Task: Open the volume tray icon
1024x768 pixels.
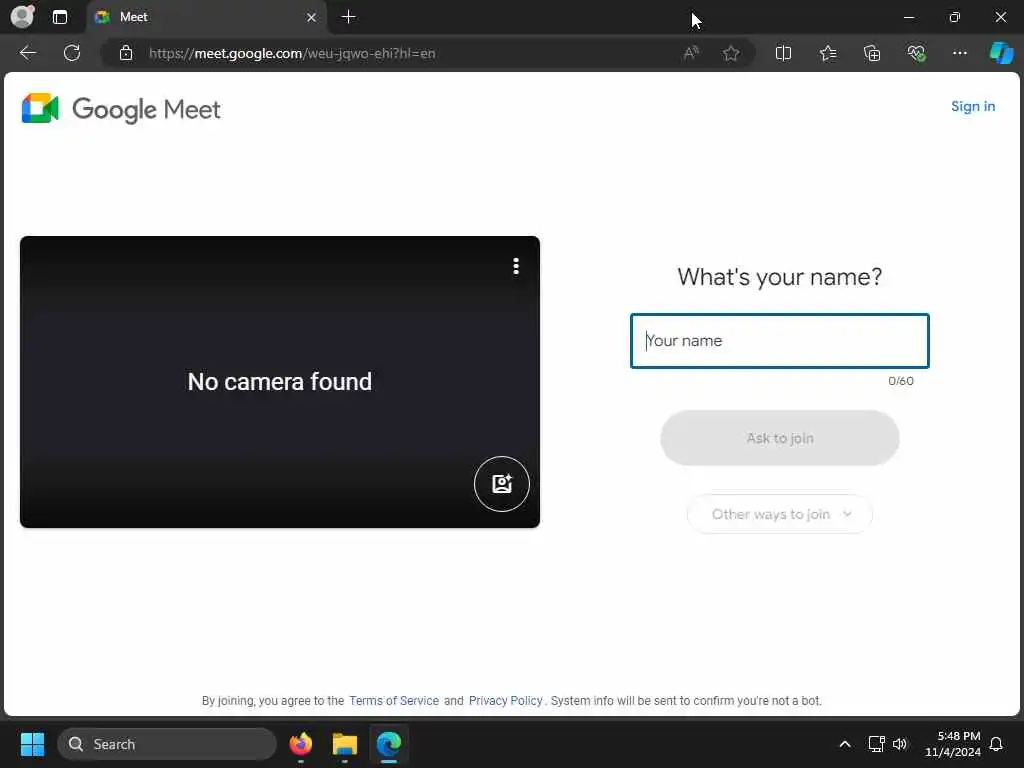Action: [900, 744]
